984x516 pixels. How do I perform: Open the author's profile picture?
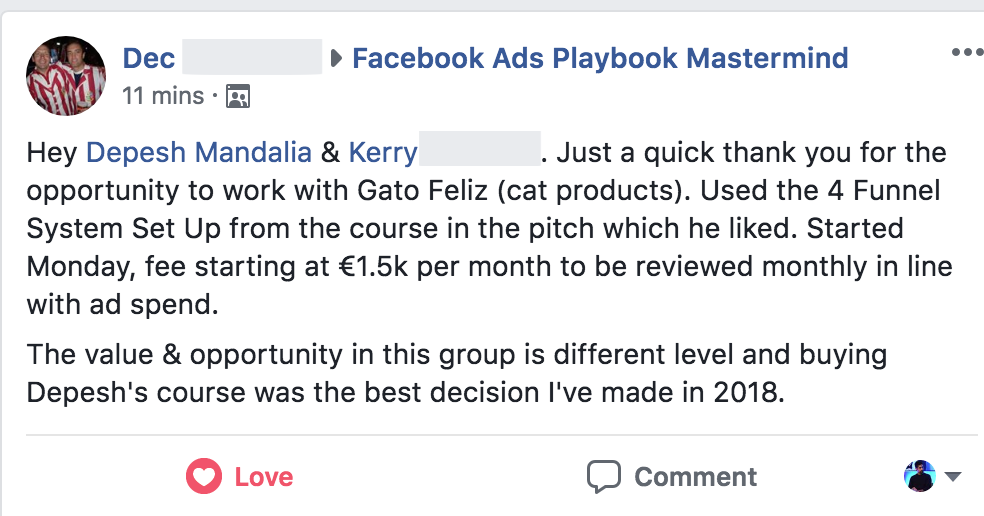point(66,76)
